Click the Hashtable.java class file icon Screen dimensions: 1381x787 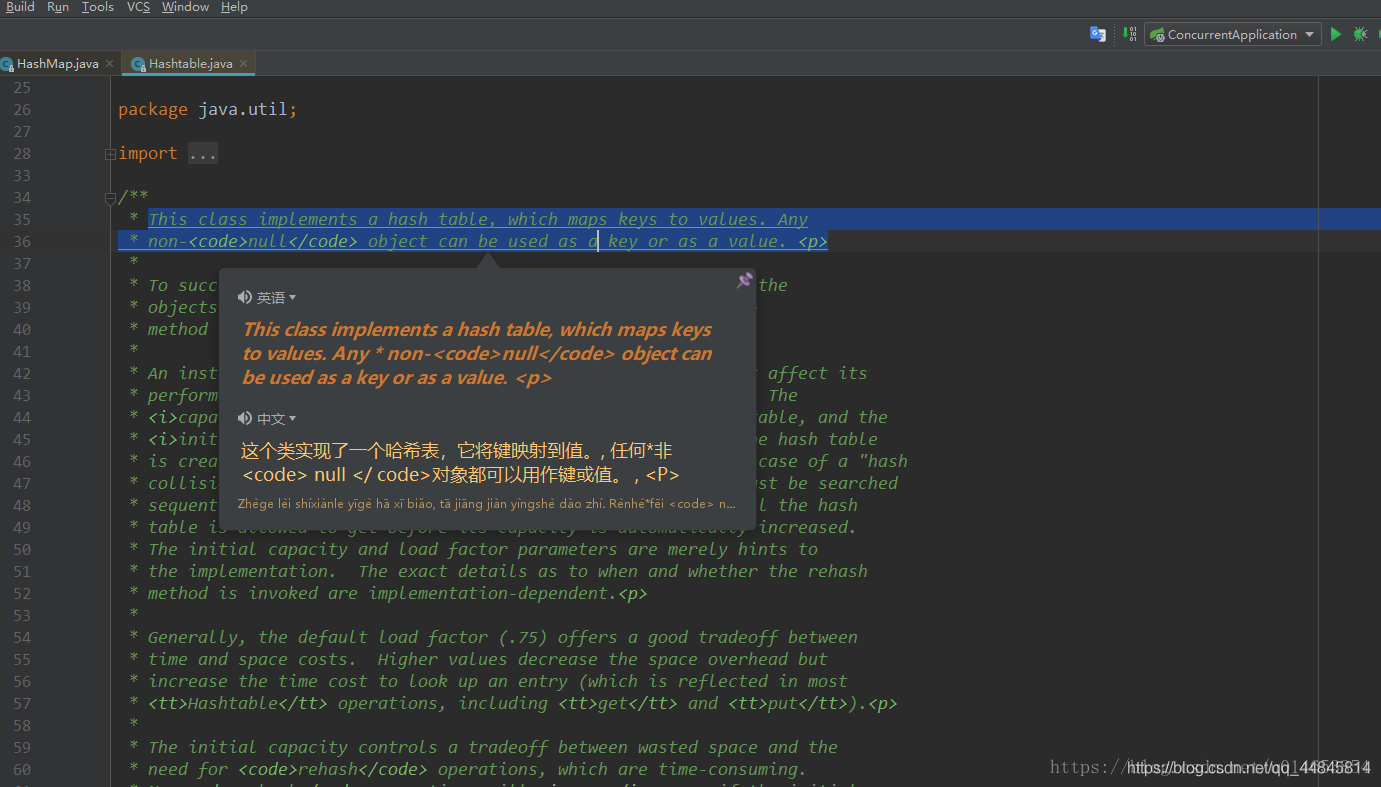pos(138,64)
